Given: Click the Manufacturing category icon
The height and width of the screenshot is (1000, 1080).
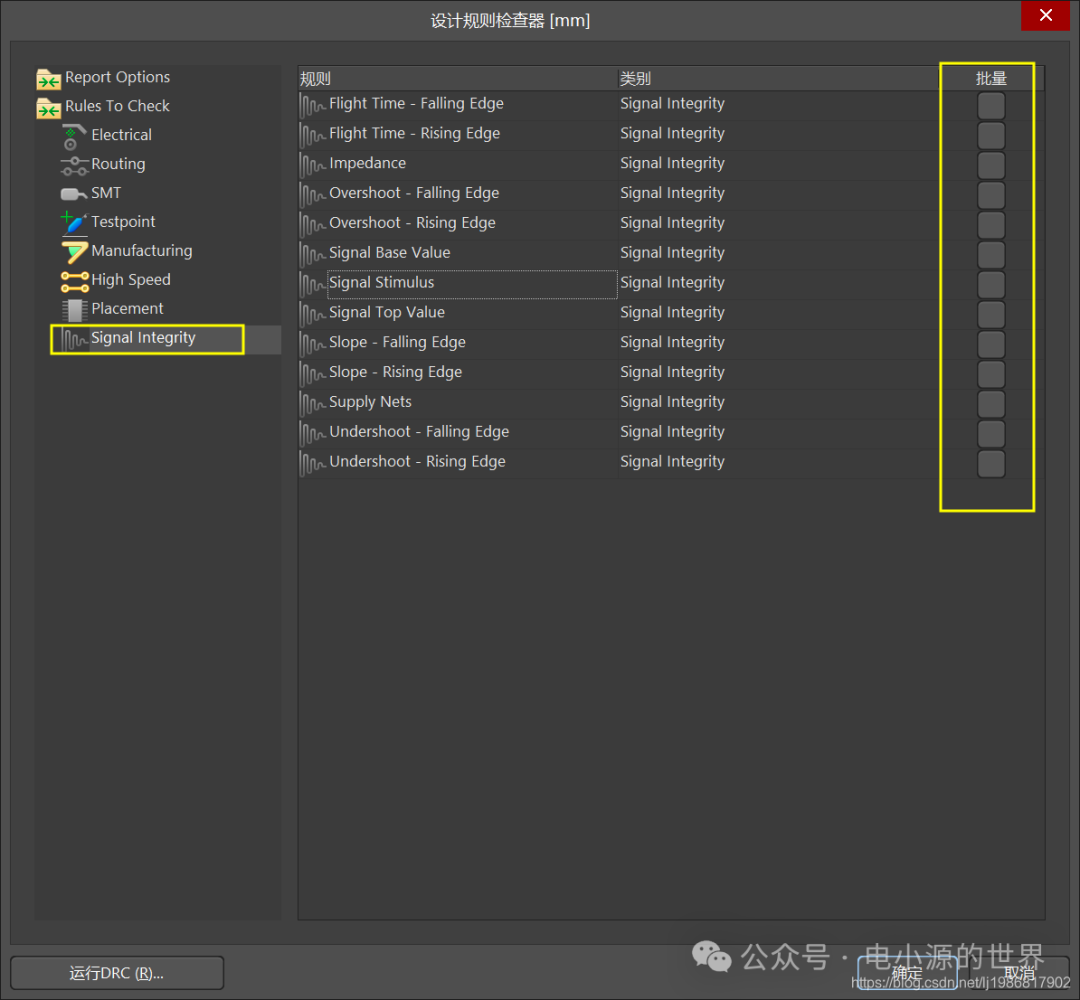Looking at the screenshot, I should click(x=74, y=251).
